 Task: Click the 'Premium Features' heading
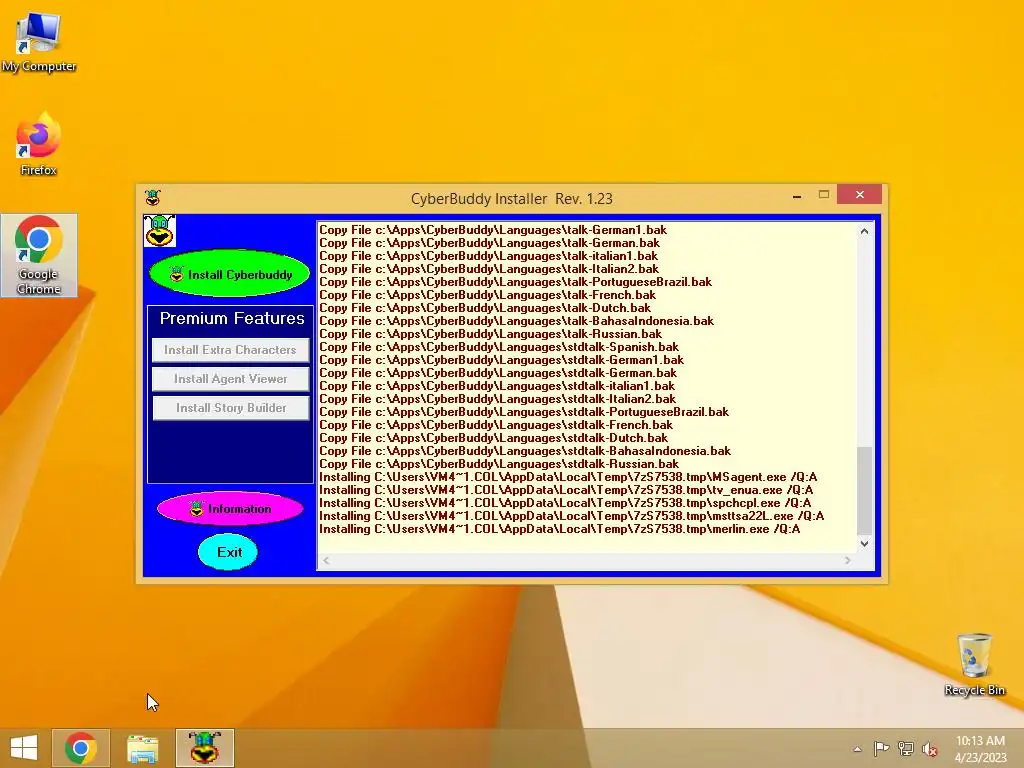coord(232,318)
